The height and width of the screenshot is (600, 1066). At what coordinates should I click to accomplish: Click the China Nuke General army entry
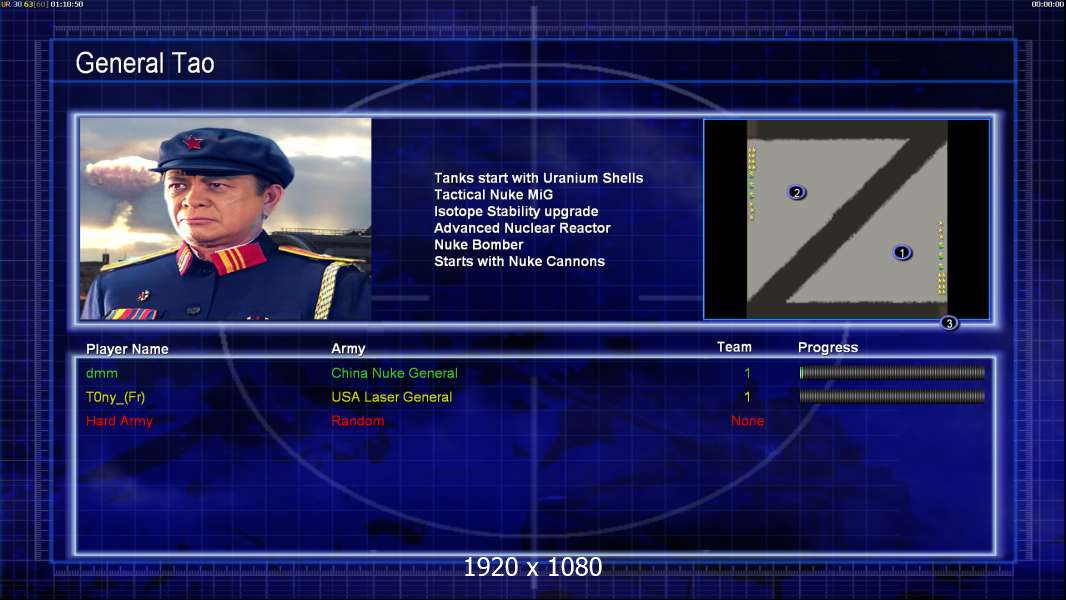[x=394, y=373]
